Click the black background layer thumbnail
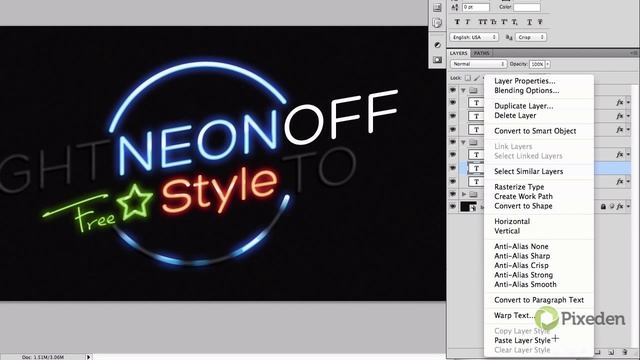The height and width of the screenshot is (360, 640). (x=468, y=207)
